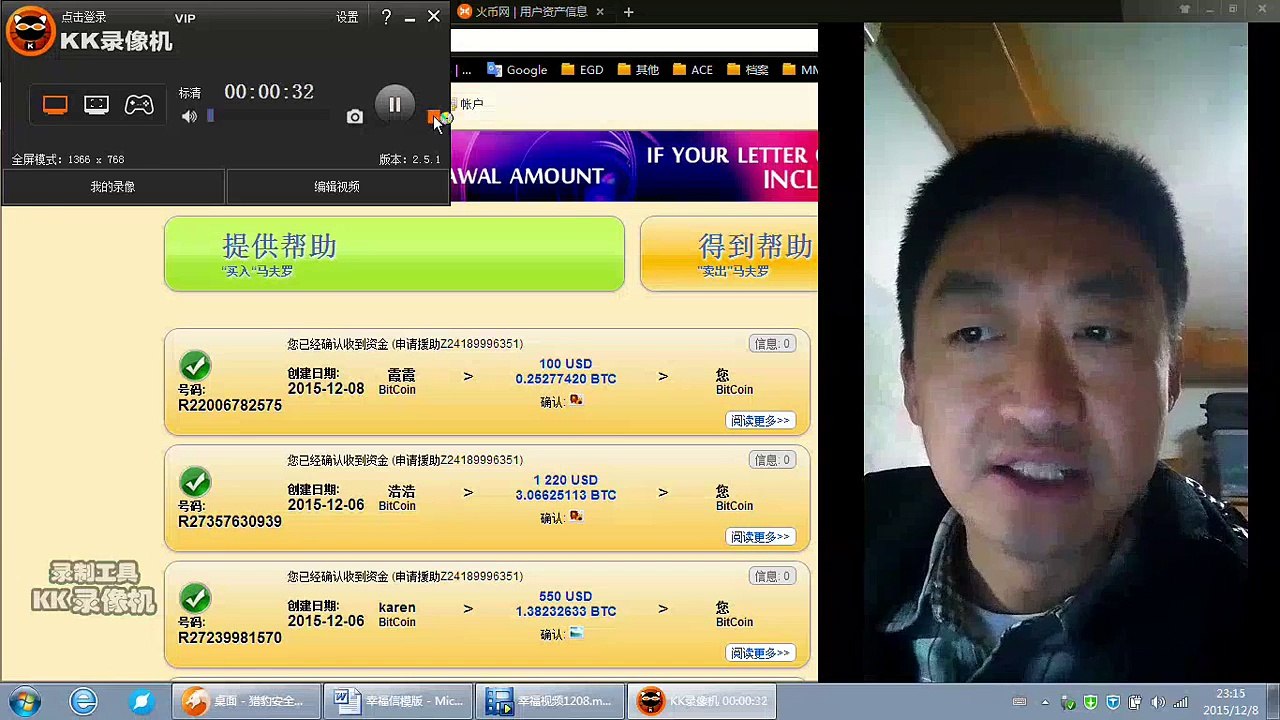
Task: Open the 帐户 account menu
Action: point(471,104)
